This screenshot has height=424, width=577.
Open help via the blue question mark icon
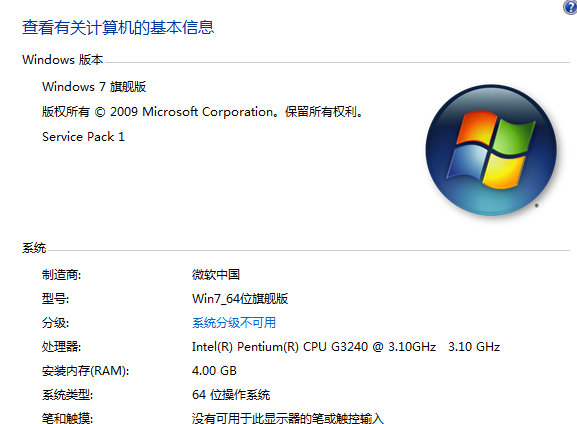(571, 7)
